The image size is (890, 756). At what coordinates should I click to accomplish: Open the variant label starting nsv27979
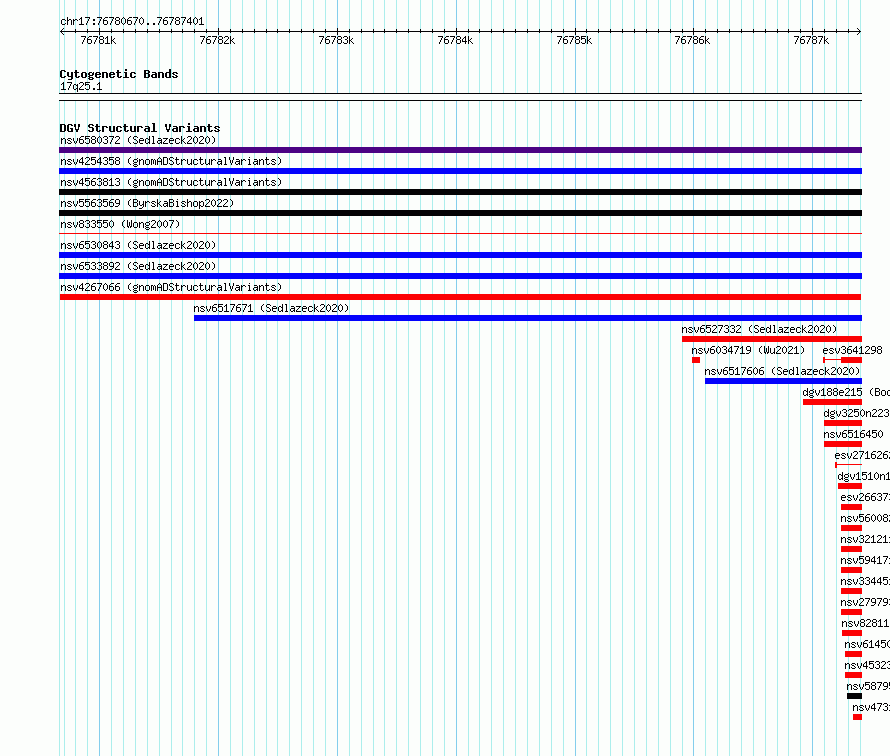865,602
